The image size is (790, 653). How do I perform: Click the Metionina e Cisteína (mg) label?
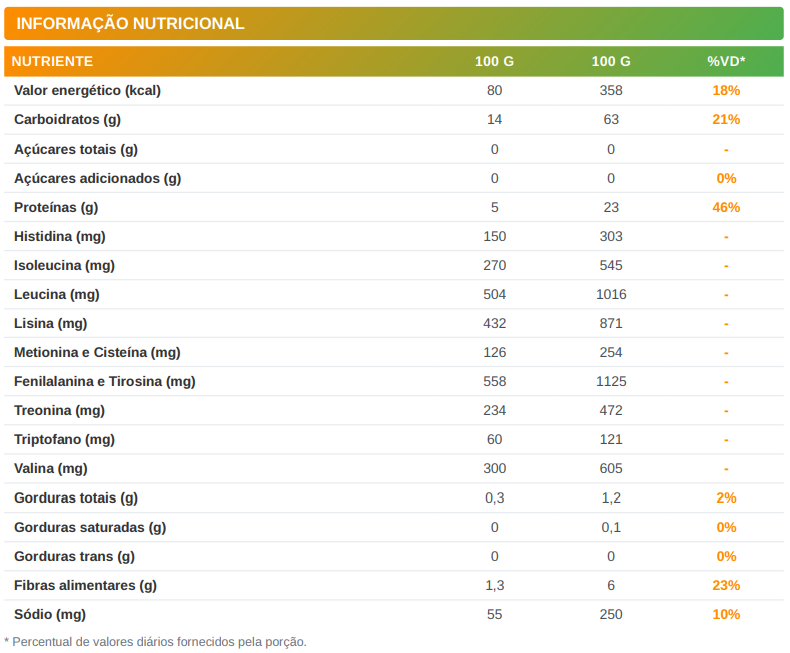pos(97,352)
